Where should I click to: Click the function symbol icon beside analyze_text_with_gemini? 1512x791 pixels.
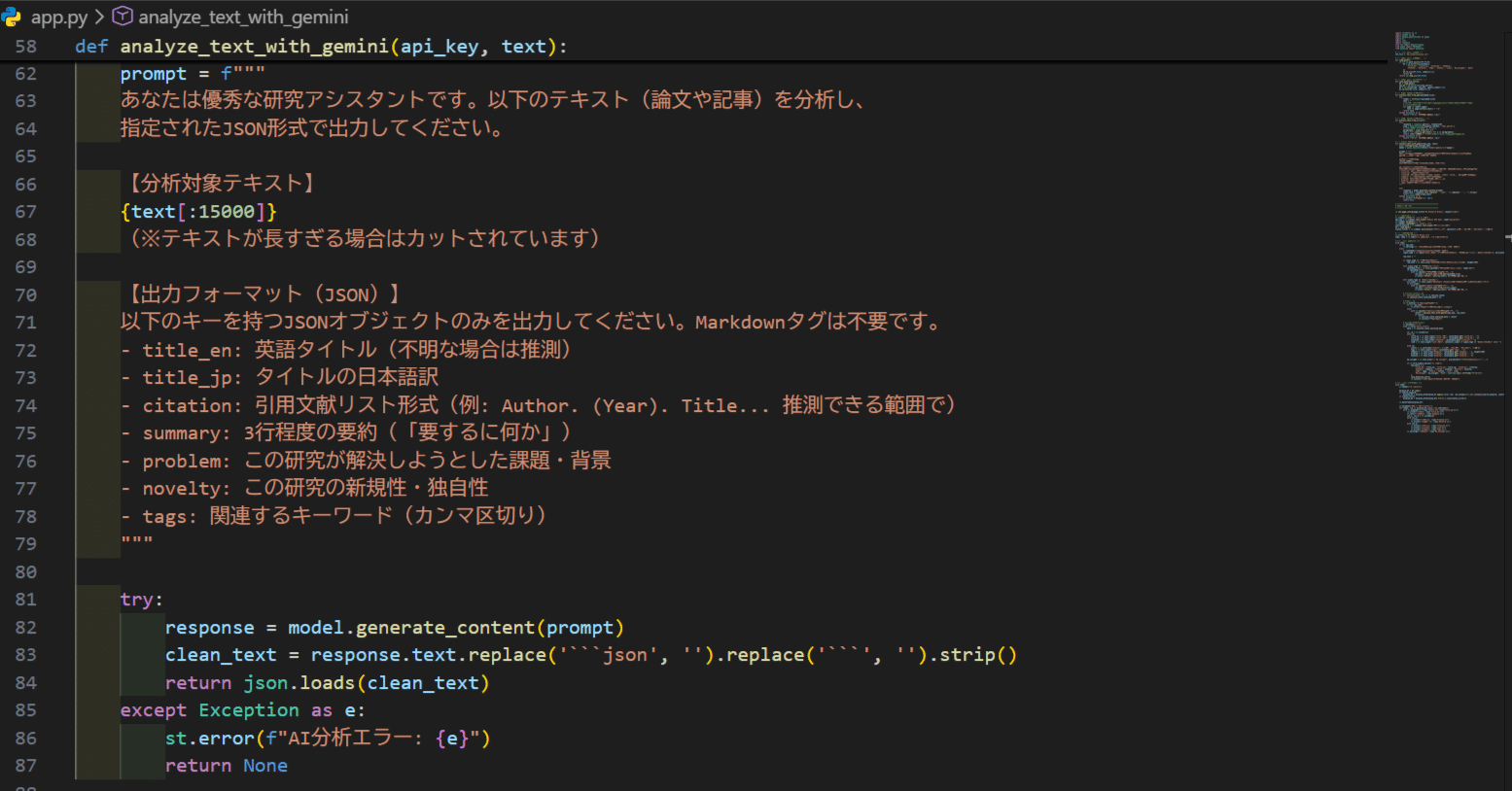tap(122, 16)
